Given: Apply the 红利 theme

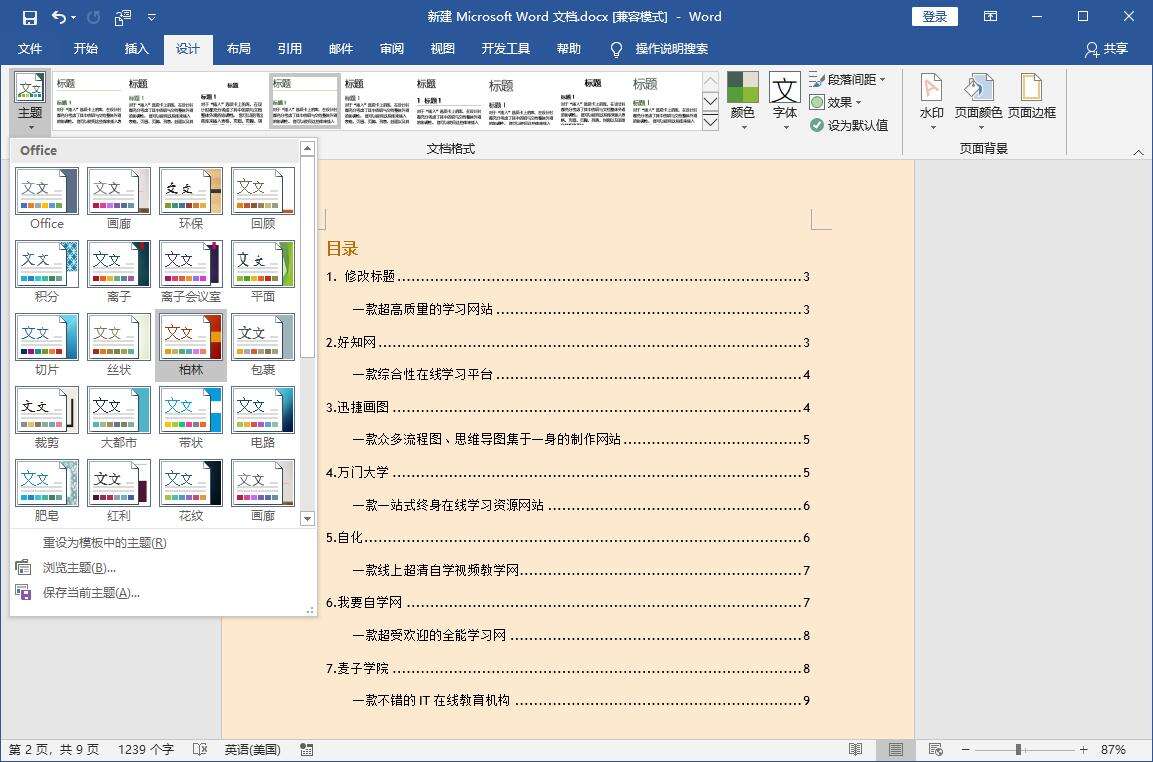Looking at the screenshot, I should 118,490.
